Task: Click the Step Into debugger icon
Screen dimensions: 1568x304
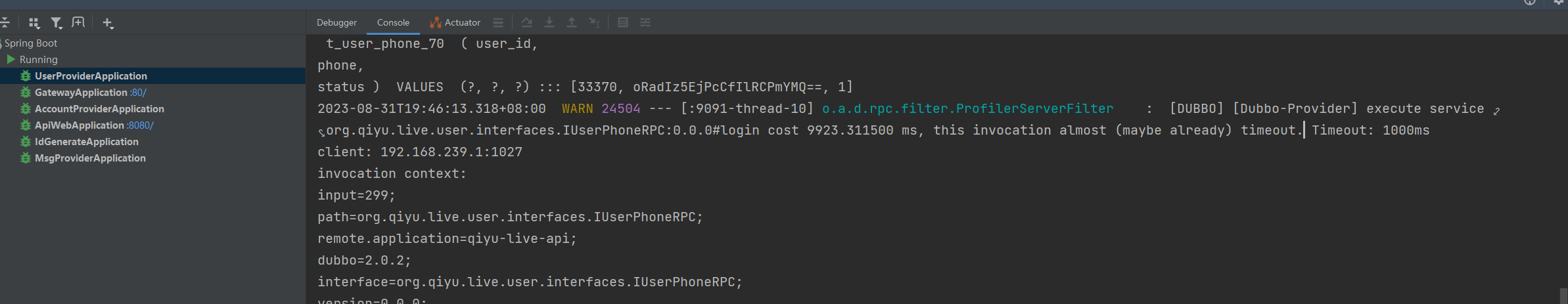Action: click(x=549, y=23)
